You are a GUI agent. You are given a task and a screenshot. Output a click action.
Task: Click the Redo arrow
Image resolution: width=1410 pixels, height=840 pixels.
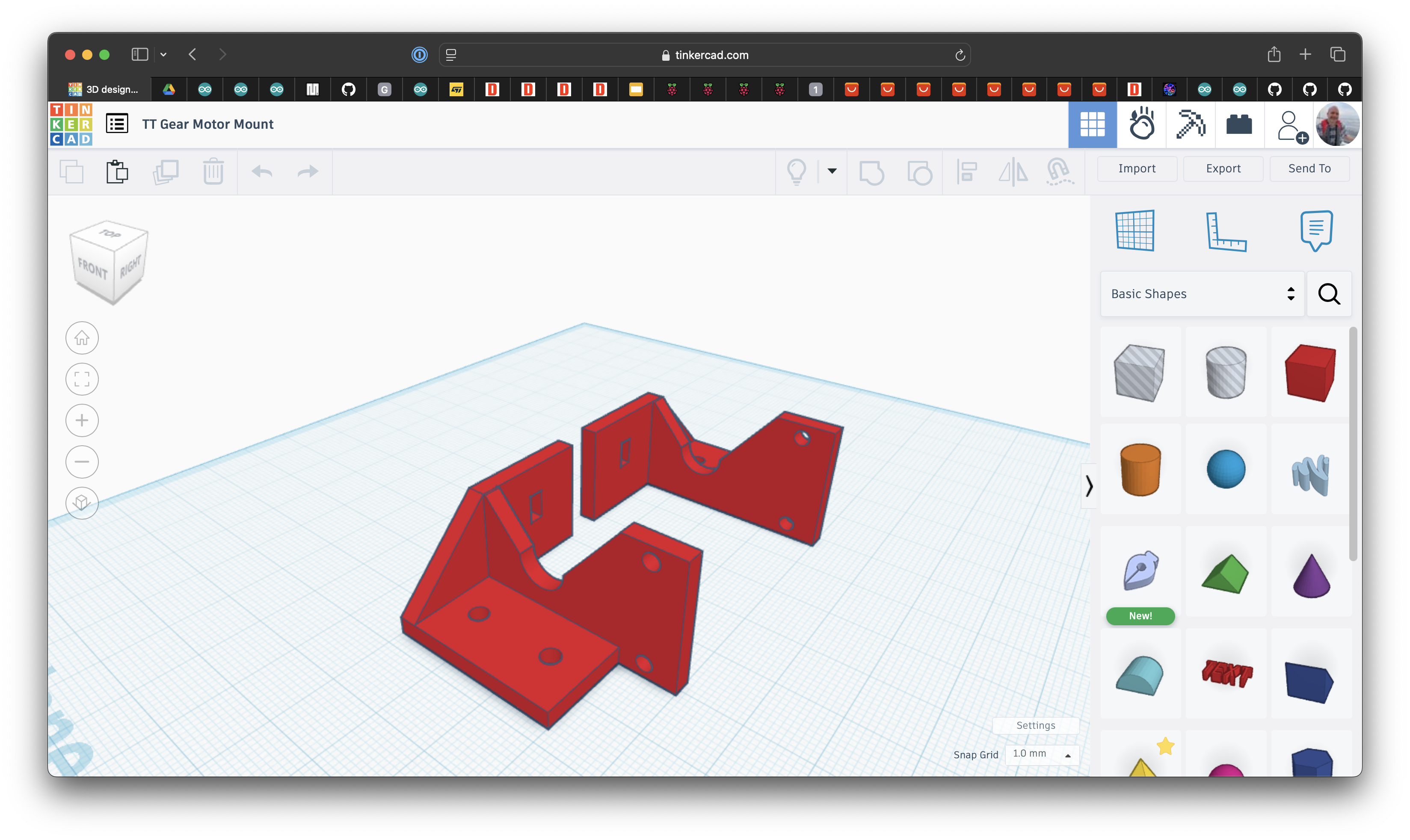click(308, 172)
